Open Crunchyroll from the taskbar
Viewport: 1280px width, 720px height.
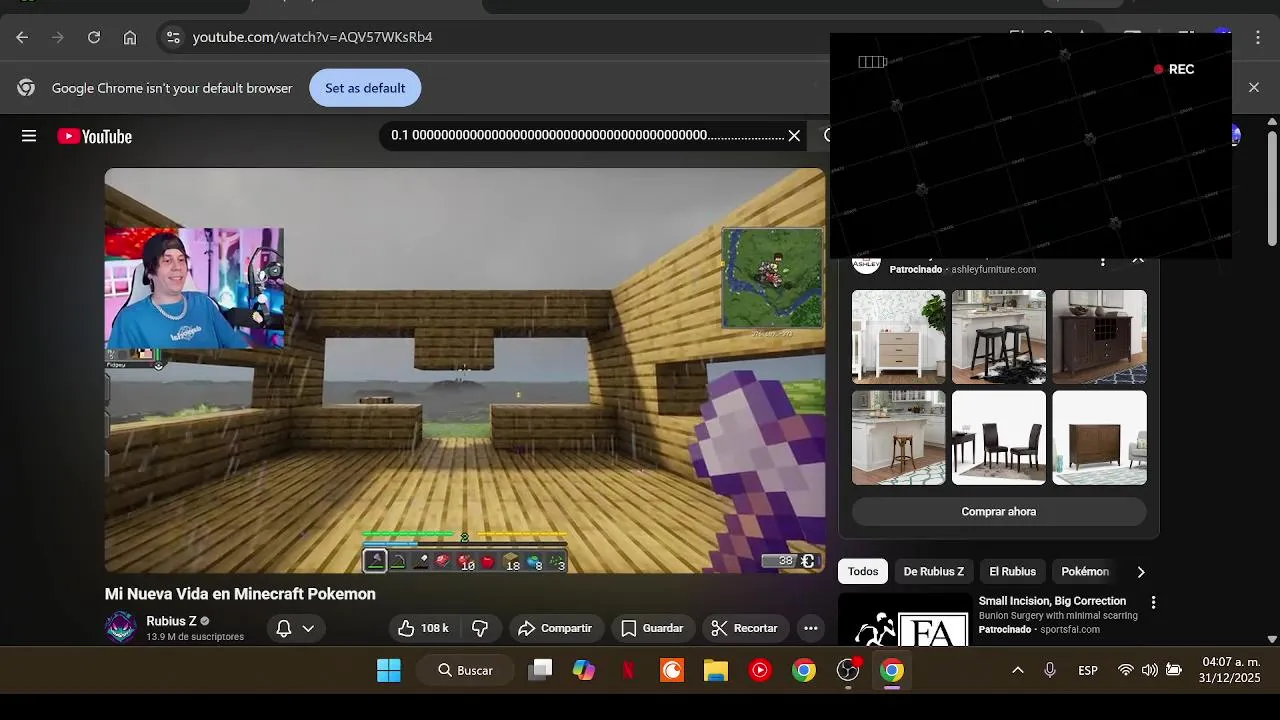coord(672,670)
